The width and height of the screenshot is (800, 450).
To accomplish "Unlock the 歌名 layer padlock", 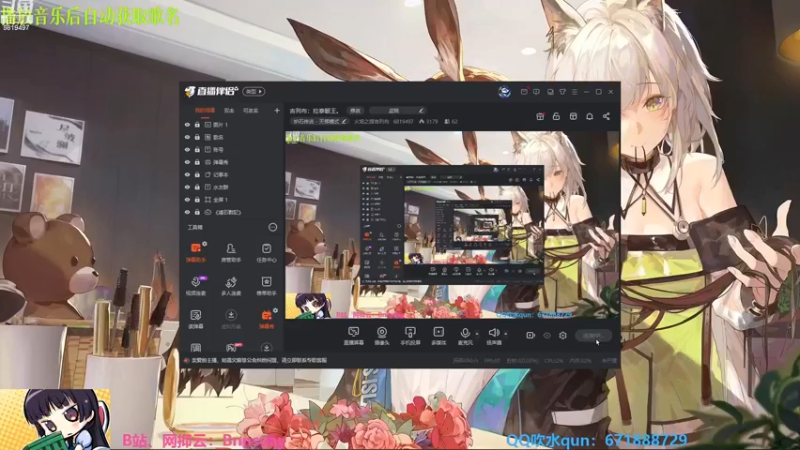I will pos(197,137).
